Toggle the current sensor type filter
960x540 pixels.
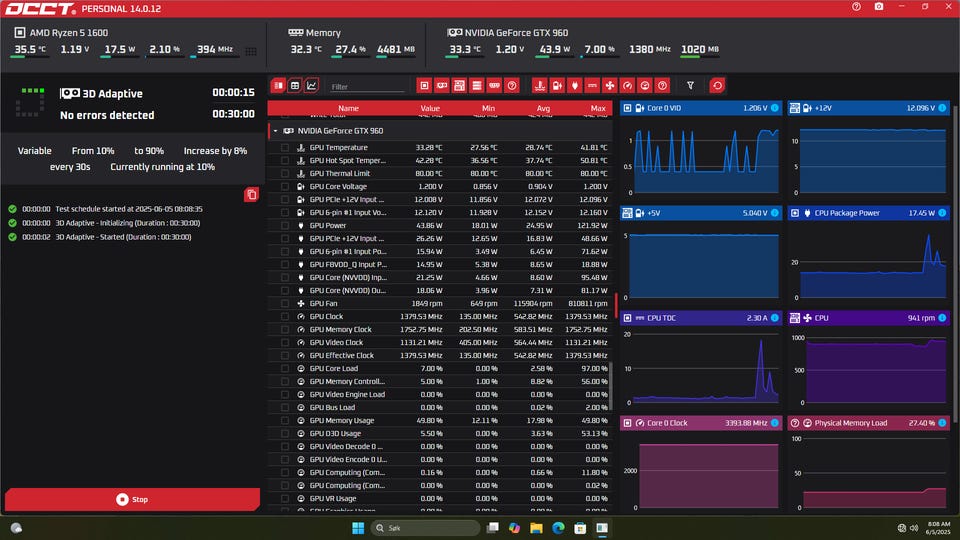point(592,86)
